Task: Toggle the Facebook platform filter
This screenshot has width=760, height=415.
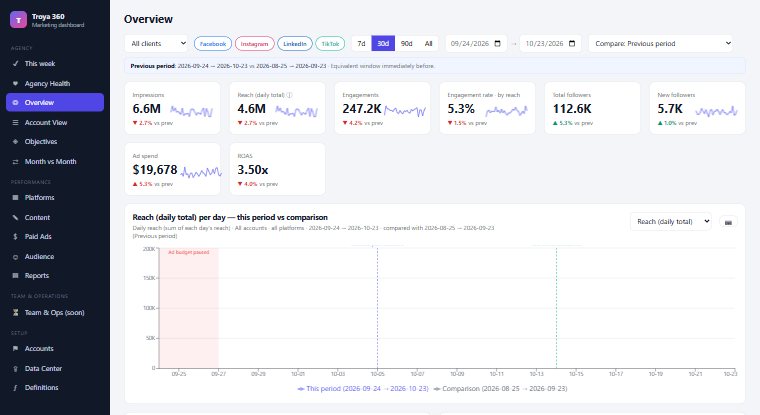Action: [x=213, y=44]
